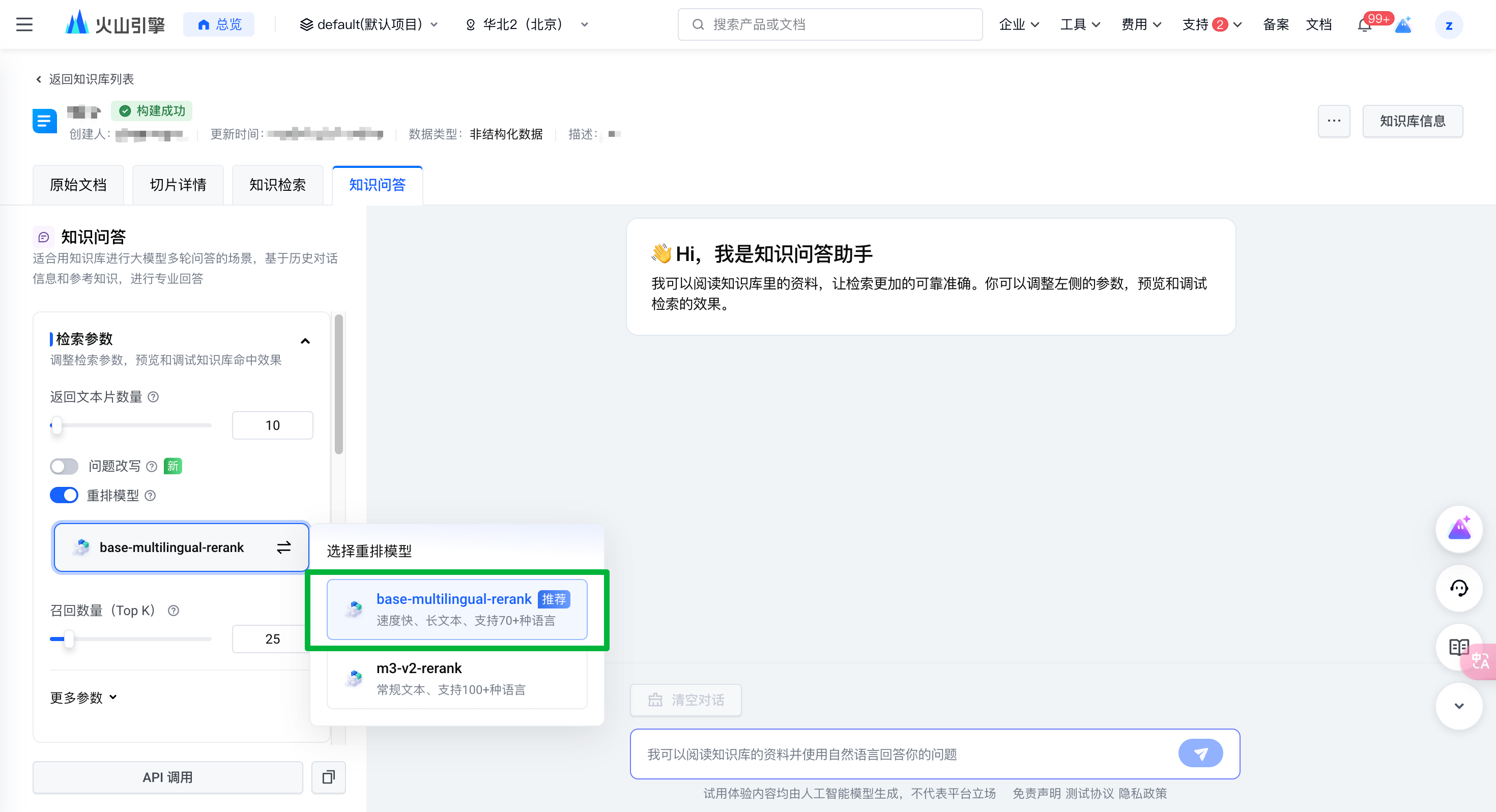Expand the 工具 menu
This screenshot has width=1496, height=812.
1080,24
